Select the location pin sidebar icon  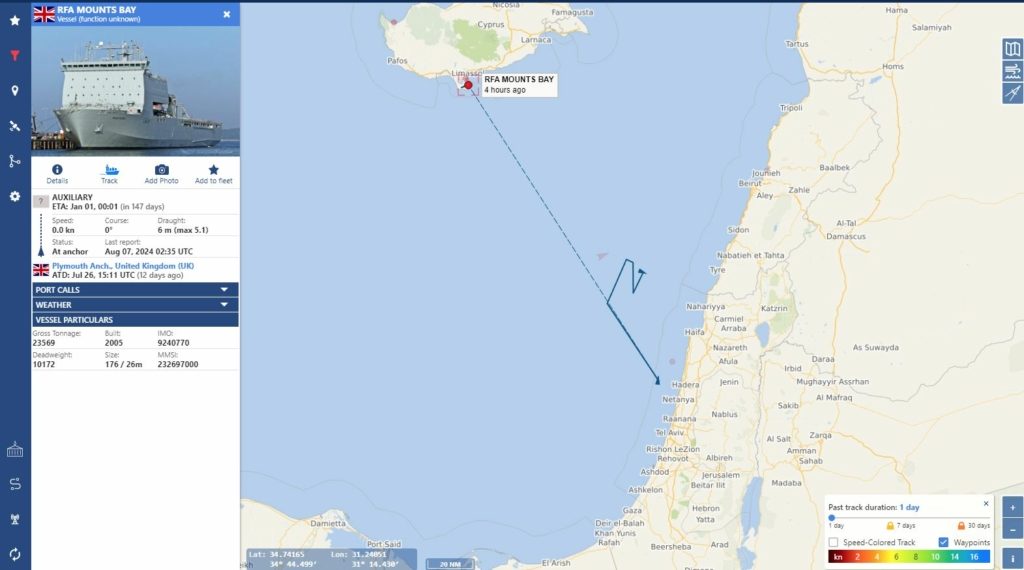tap(14, 91)
